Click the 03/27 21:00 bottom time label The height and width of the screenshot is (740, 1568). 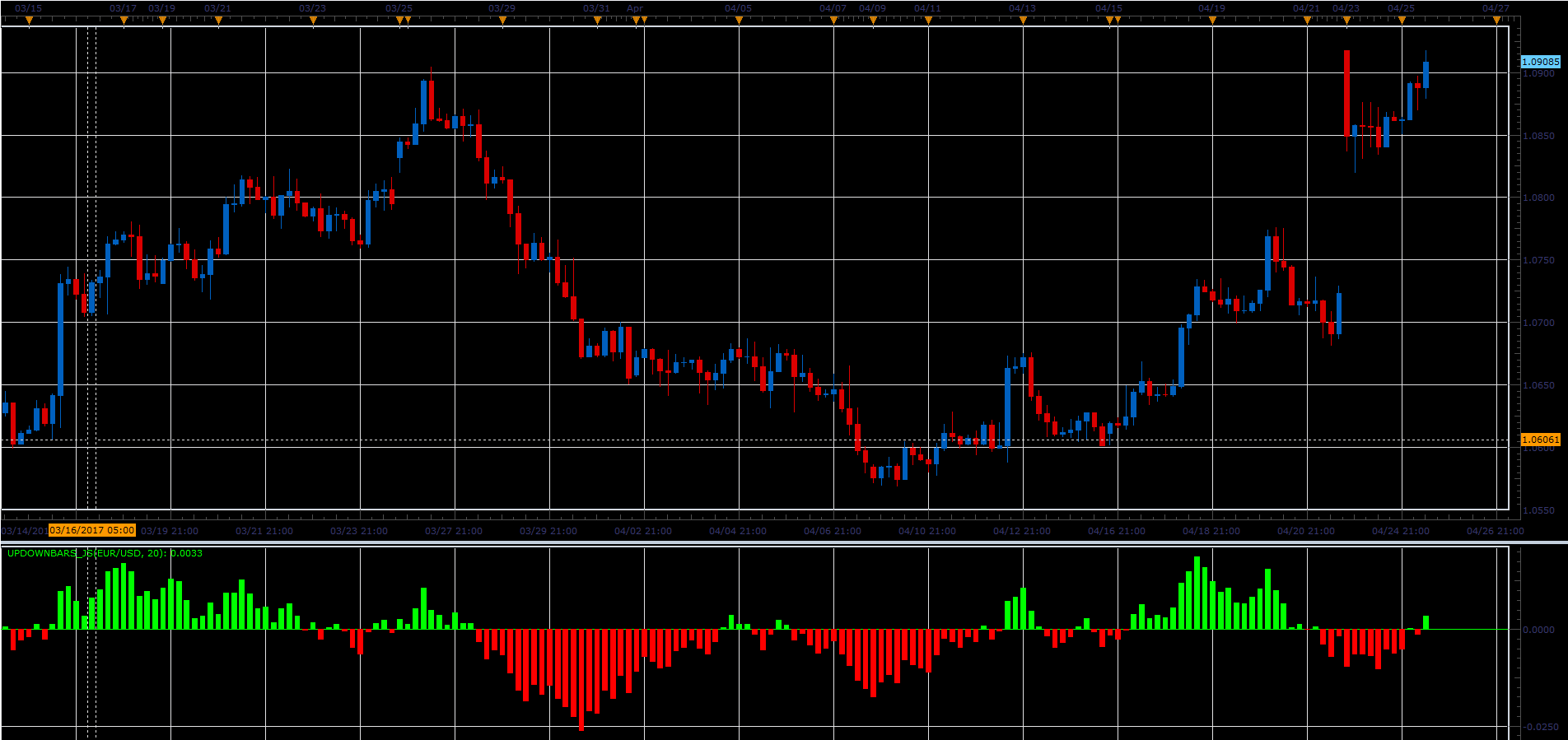(x=454, y=531)
